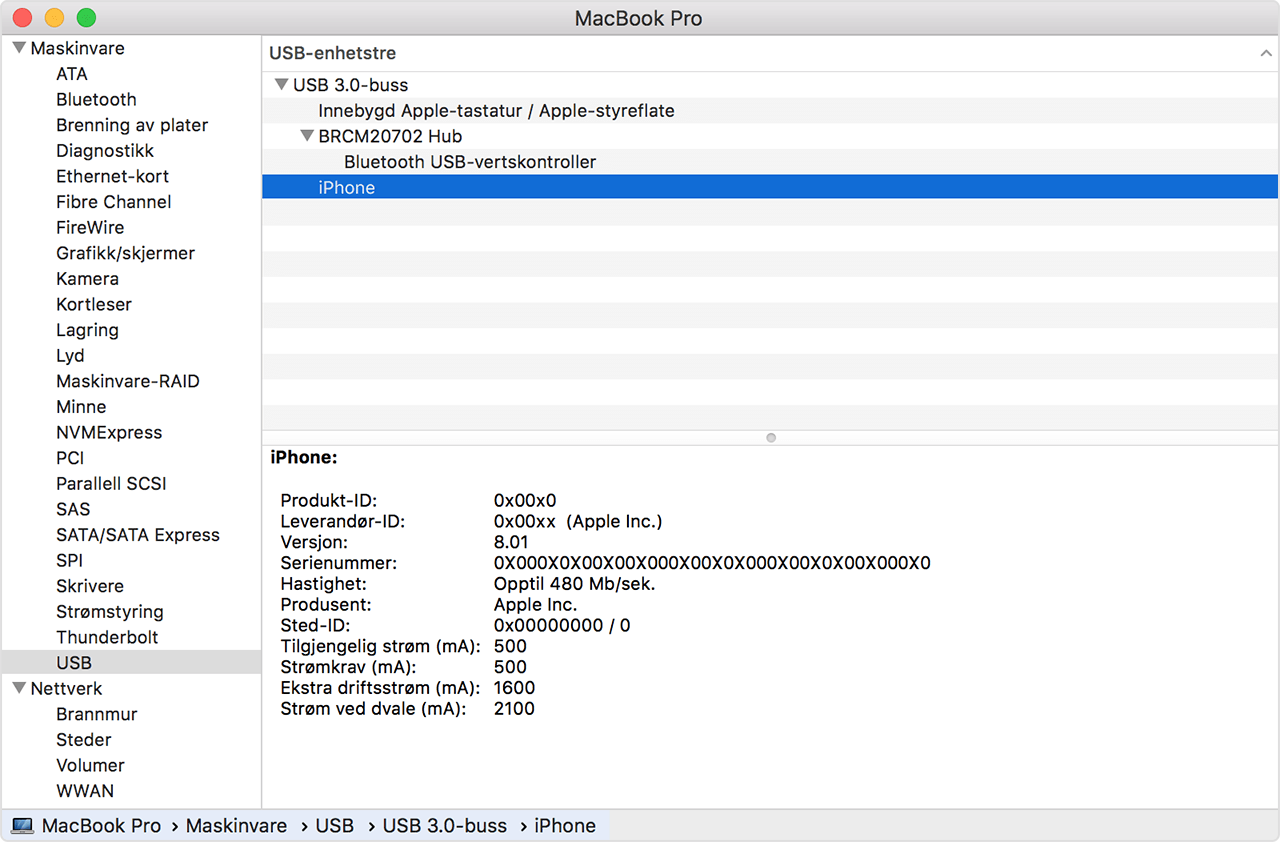Screen dimensions: 1280x842
Task: Select Volumer under Nettverk
Action: click(90, 765)
